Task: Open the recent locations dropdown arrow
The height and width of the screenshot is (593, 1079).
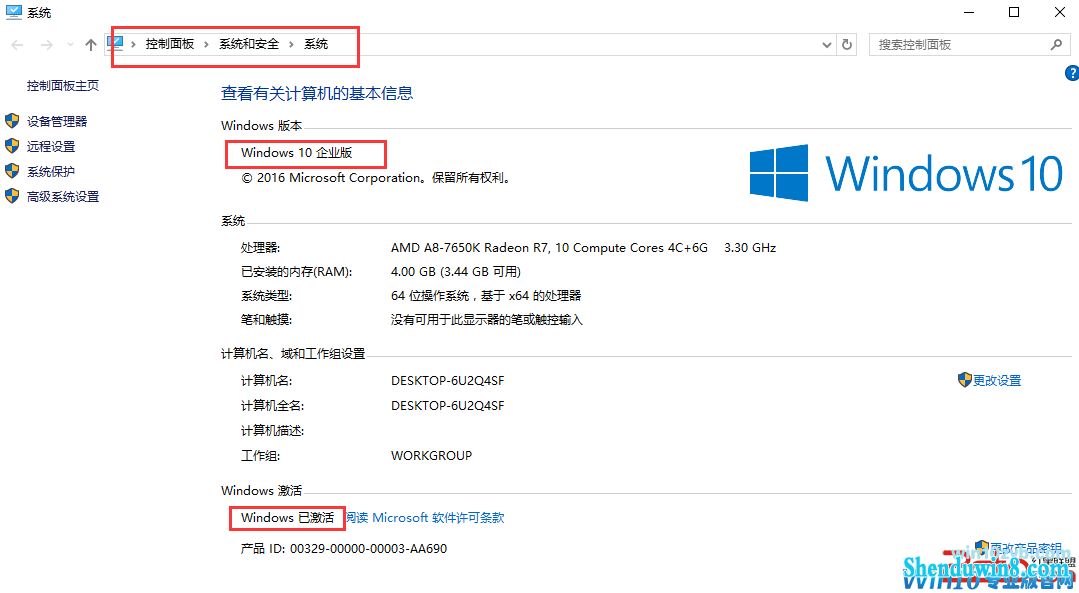Action: (70, 45)
